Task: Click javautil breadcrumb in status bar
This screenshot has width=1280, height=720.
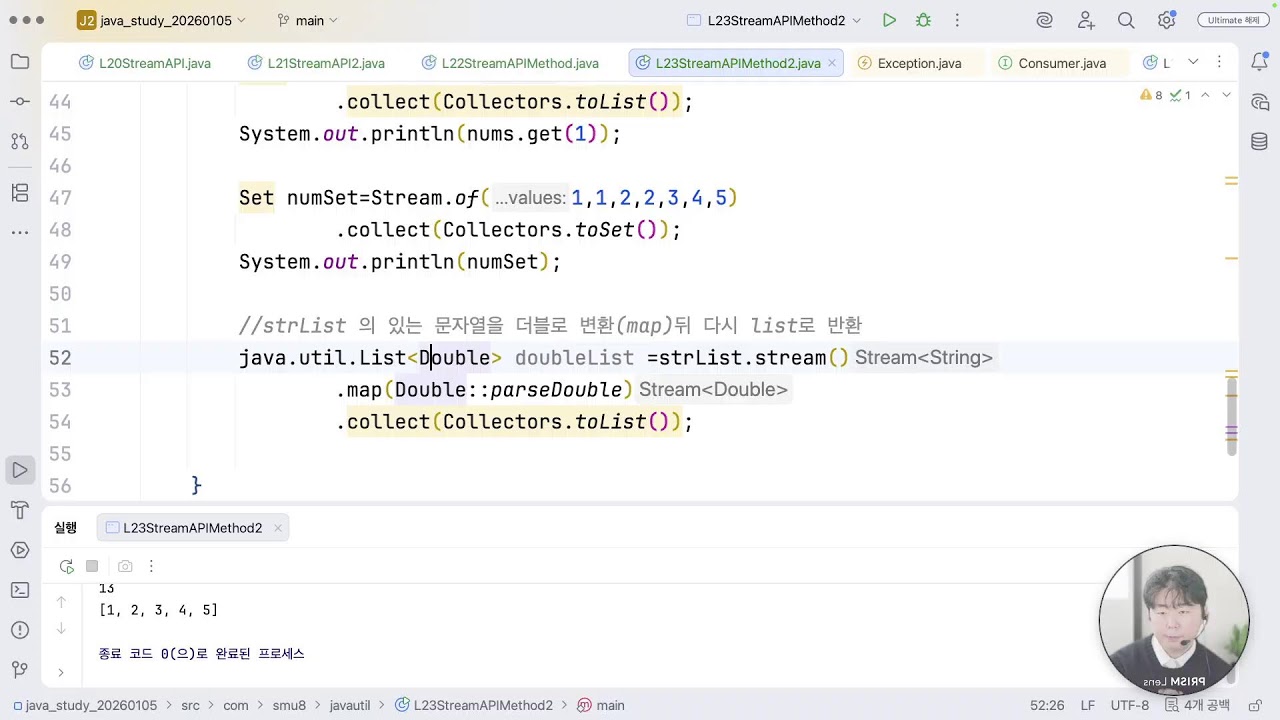Action: pyautogui.click(x=351, y=705)
